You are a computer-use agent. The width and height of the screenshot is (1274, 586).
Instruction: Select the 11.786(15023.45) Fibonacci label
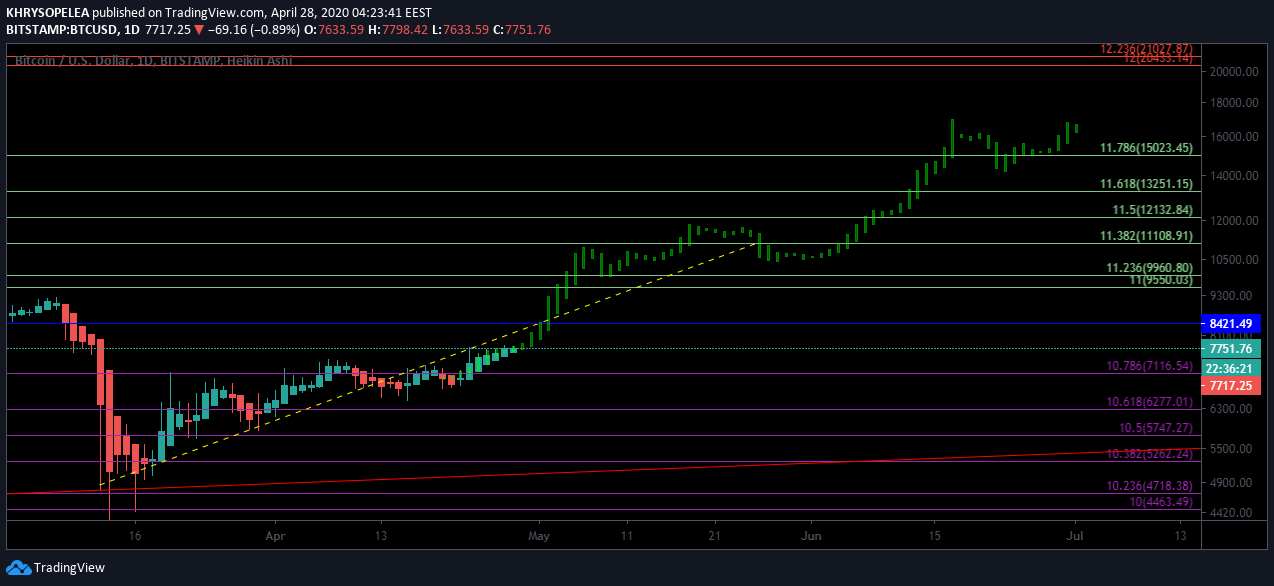(x=1146, y=147)
